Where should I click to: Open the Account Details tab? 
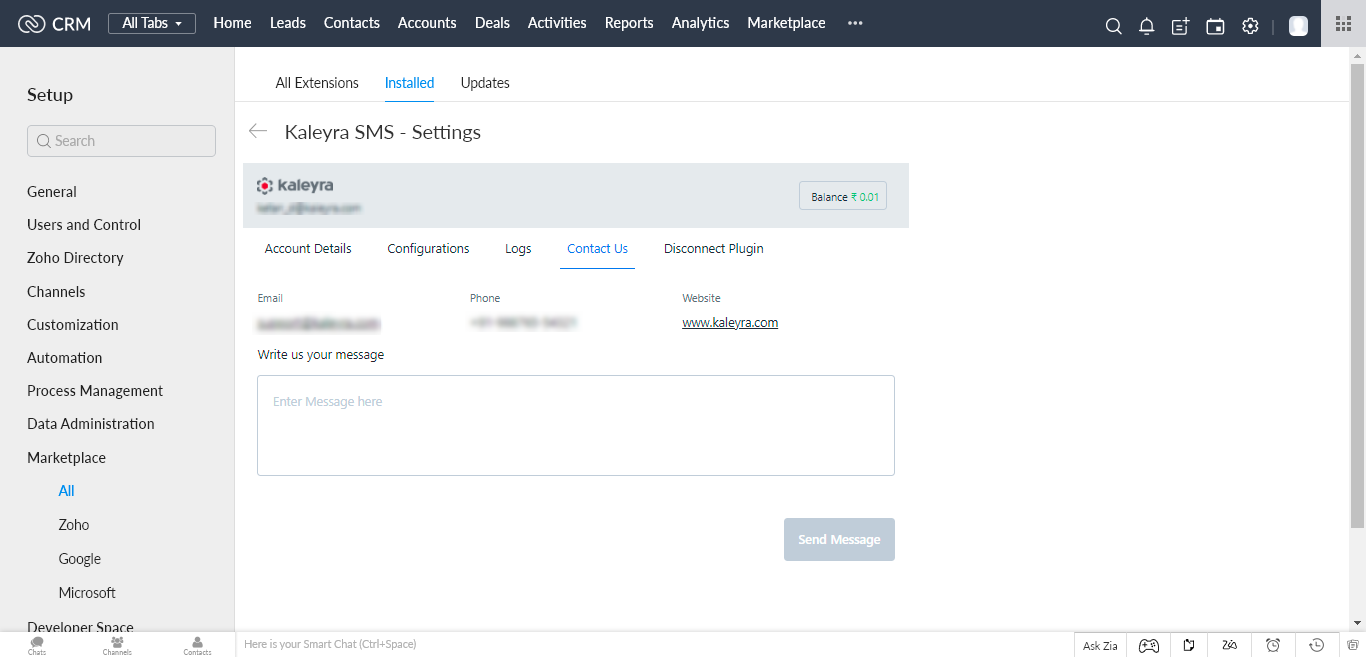click(308, 248)
